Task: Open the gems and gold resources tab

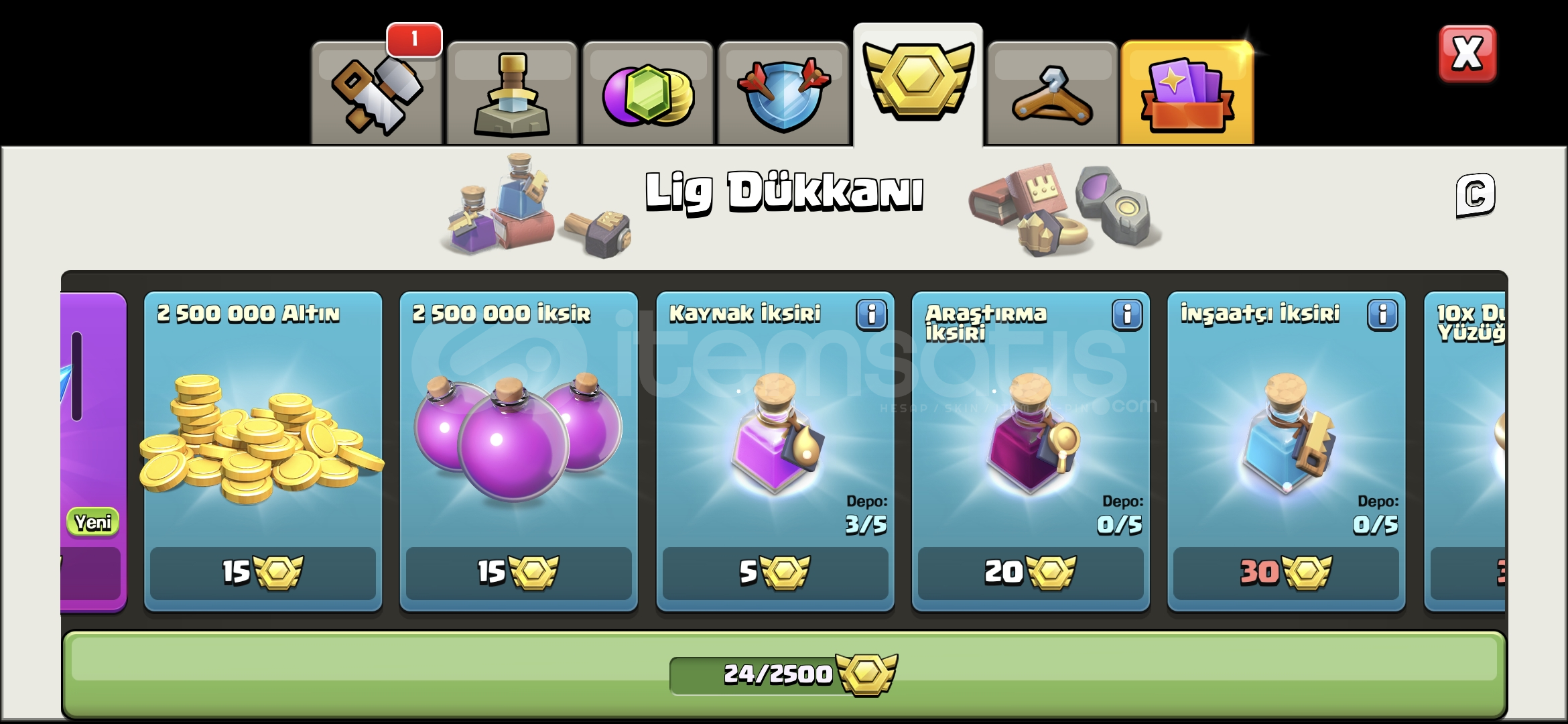Action: [647, 94]
